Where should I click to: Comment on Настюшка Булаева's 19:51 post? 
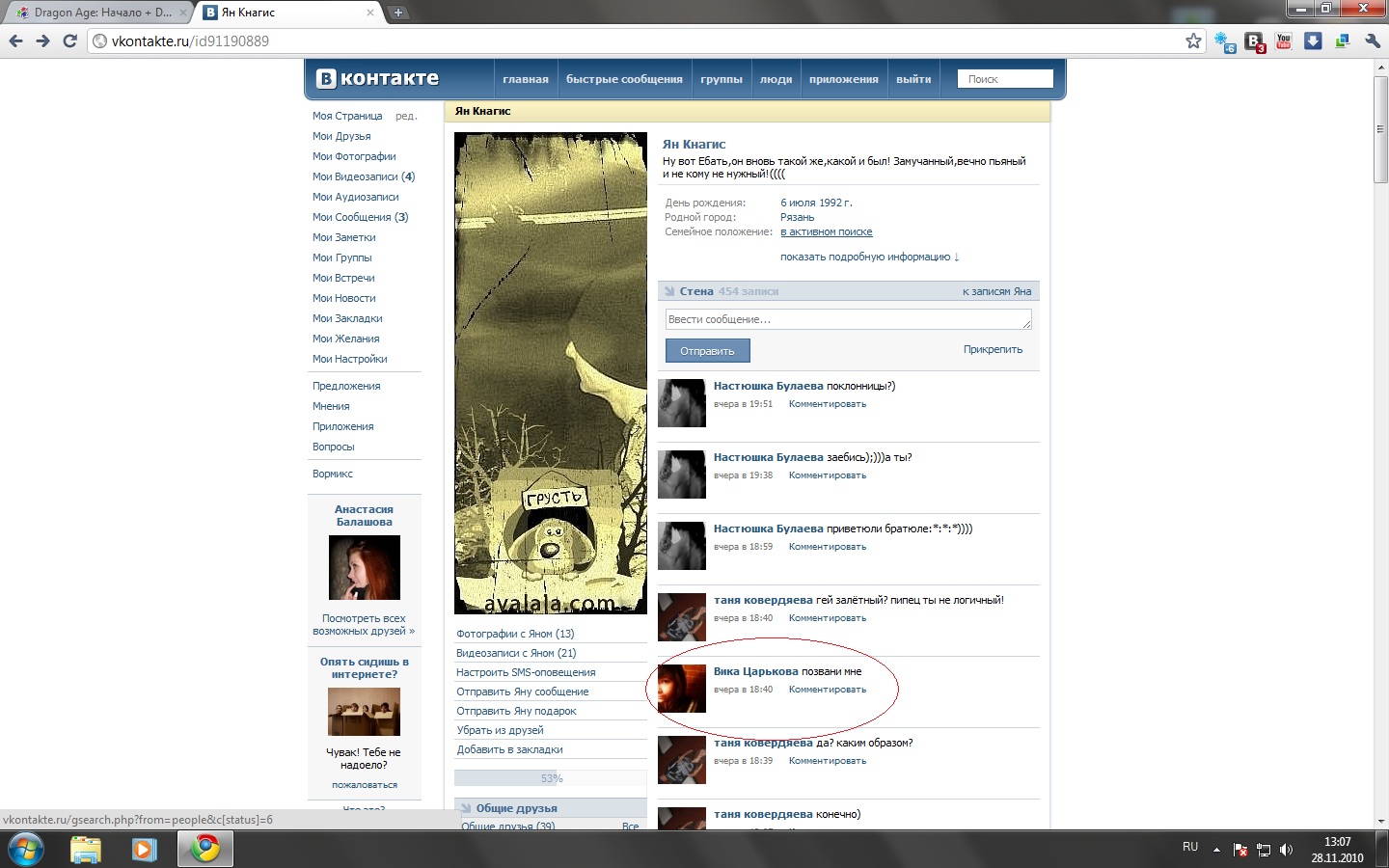coord(828,404)
